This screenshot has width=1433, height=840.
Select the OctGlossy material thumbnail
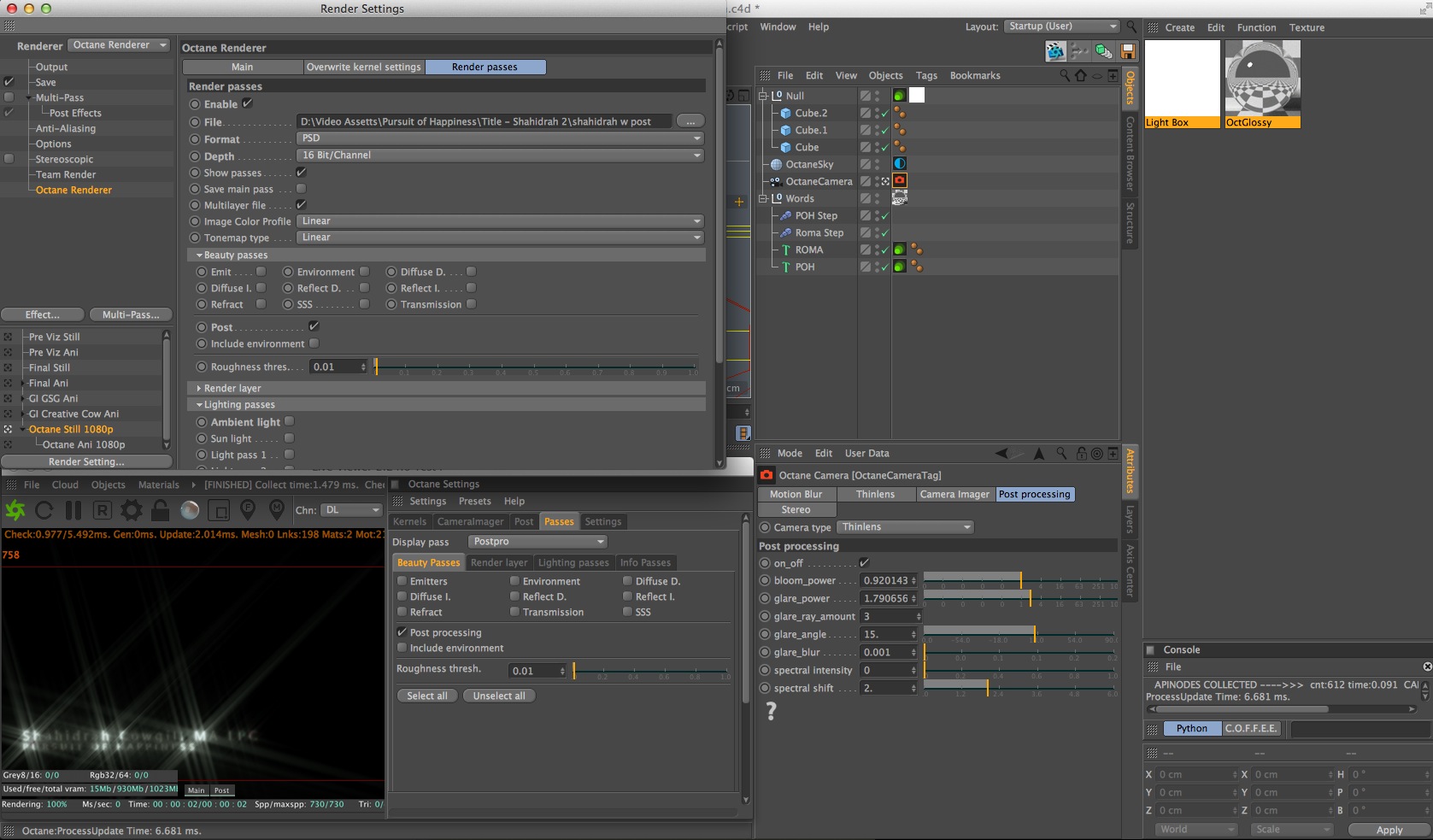[1262, 84]
